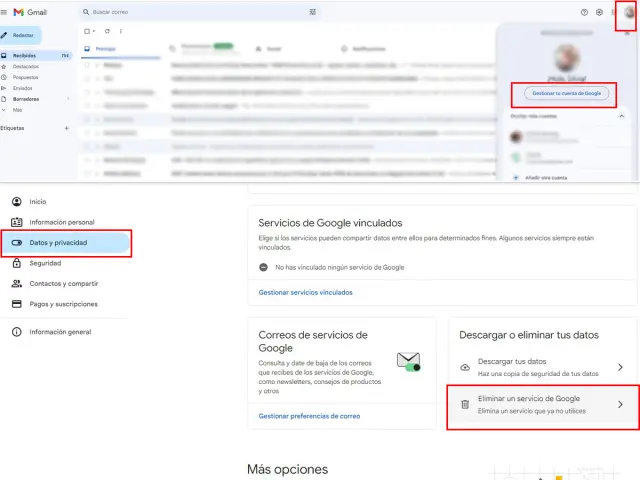The height and width of the screenshot is (480, 640).
Task: Open the Descargar tus datos chevron
Action: click(x=620, y=367)
